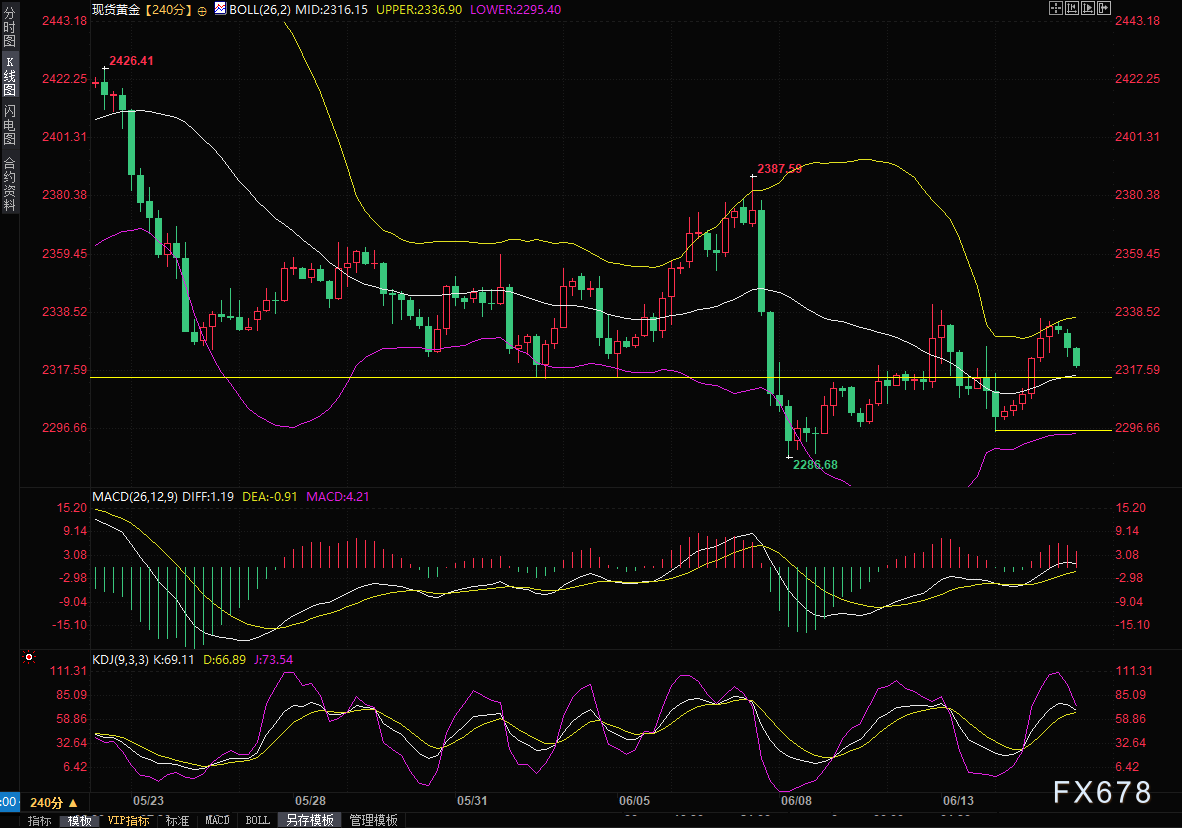Select the 模板 tab at bottom
The image size is (1182, 828).
point(79,820)
